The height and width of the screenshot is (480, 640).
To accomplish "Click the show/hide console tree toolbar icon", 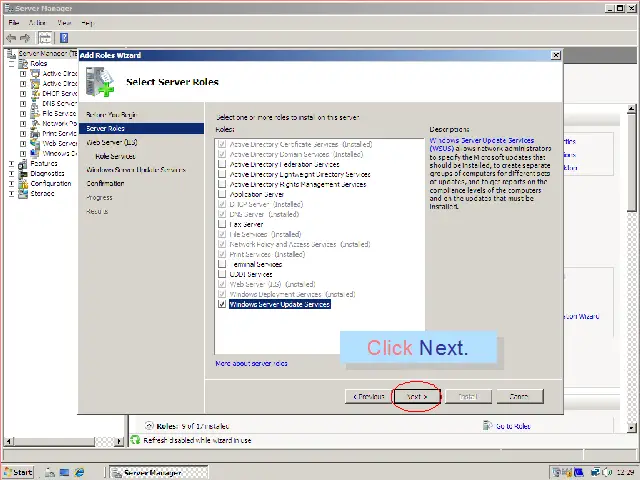I will (45, 38).
